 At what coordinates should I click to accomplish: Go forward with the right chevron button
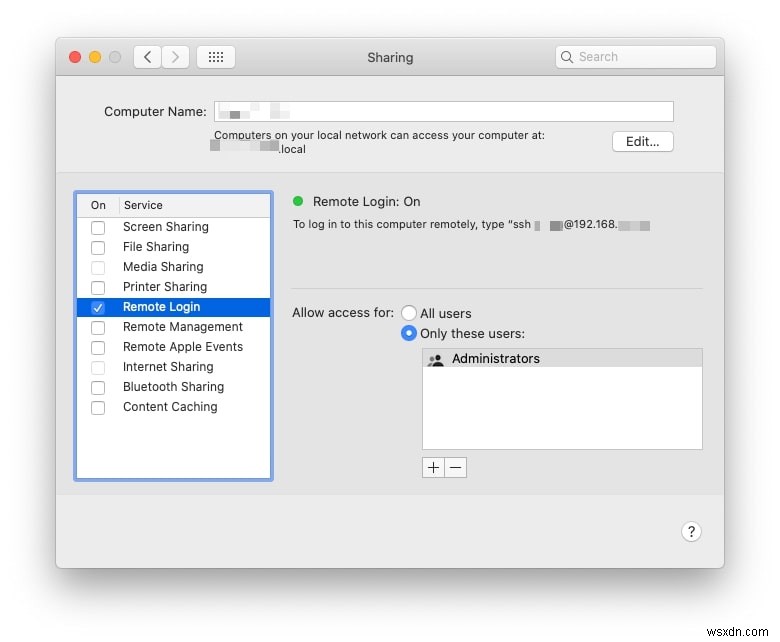click(x=175, y=57)
